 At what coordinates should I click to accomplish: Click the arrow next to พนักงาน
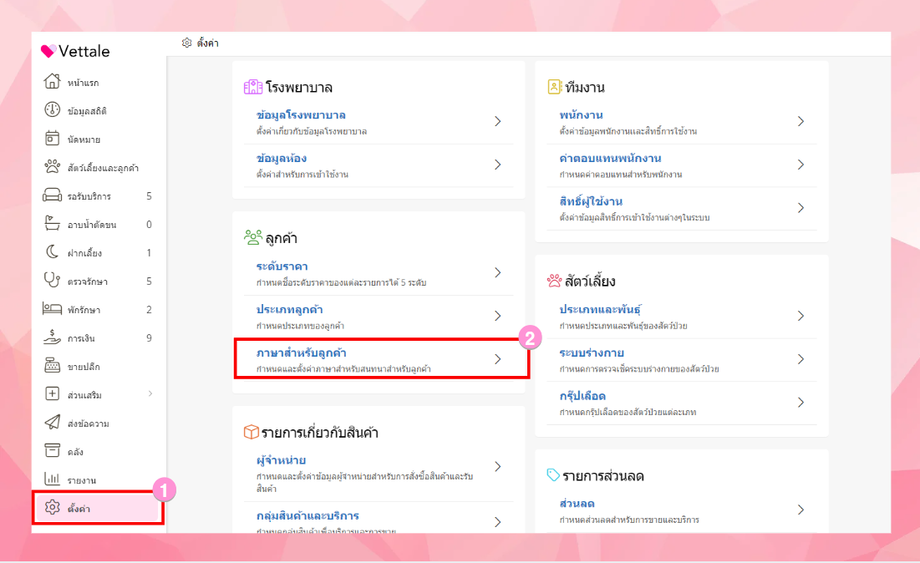tap(801, 121)
